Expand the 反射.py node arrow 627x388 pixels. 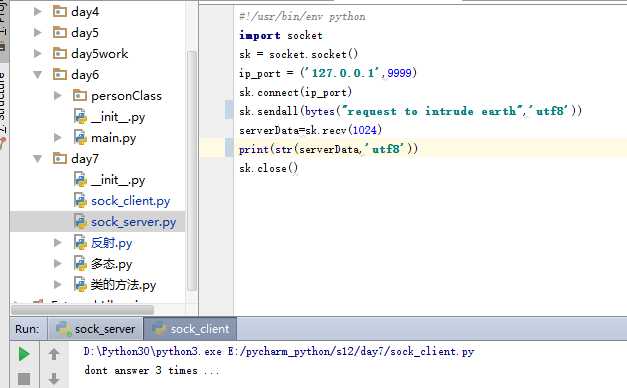(x=58, y=242)
